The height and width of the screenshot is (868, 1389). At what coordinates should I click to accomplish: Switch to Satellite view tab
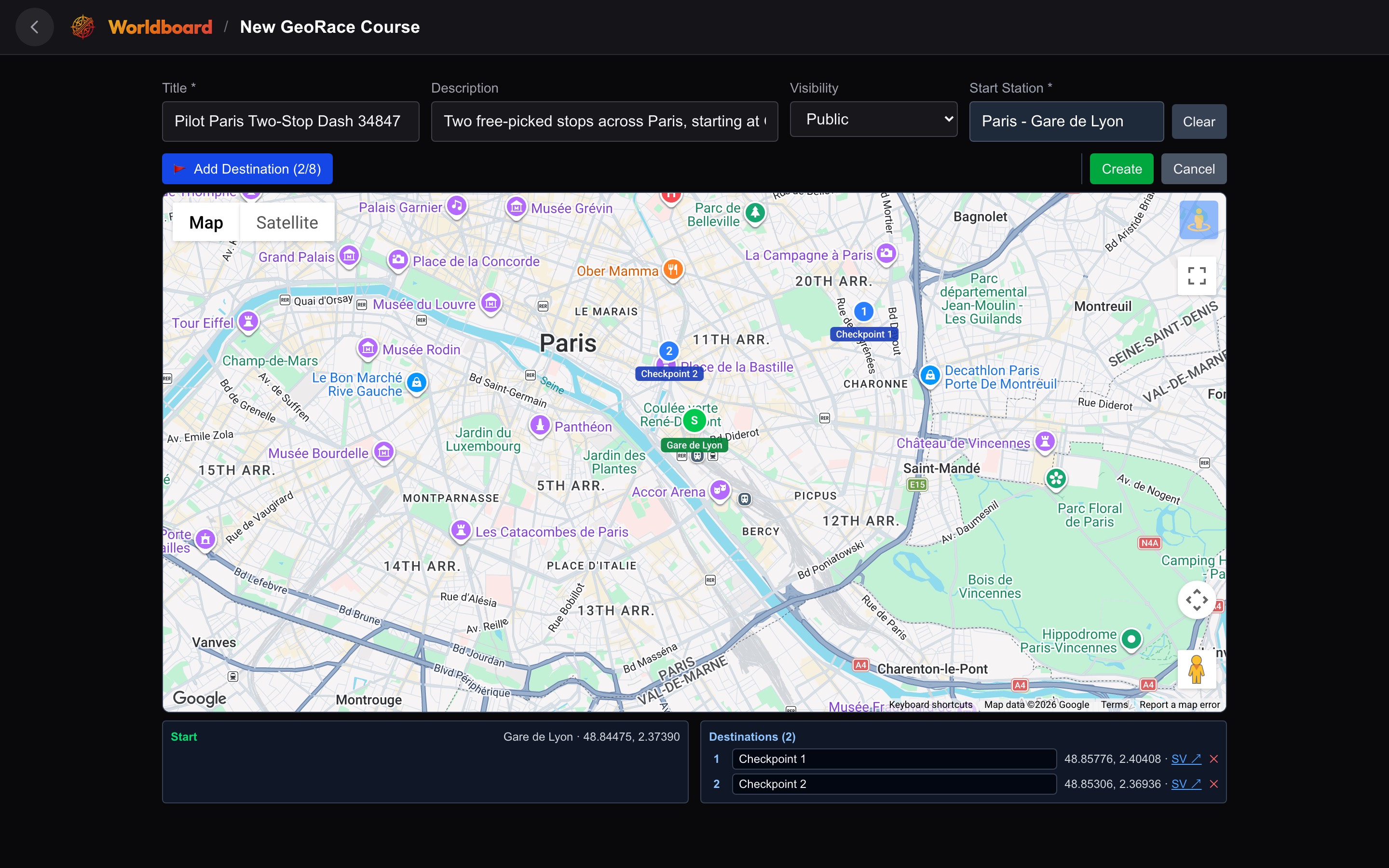point(287,222)
